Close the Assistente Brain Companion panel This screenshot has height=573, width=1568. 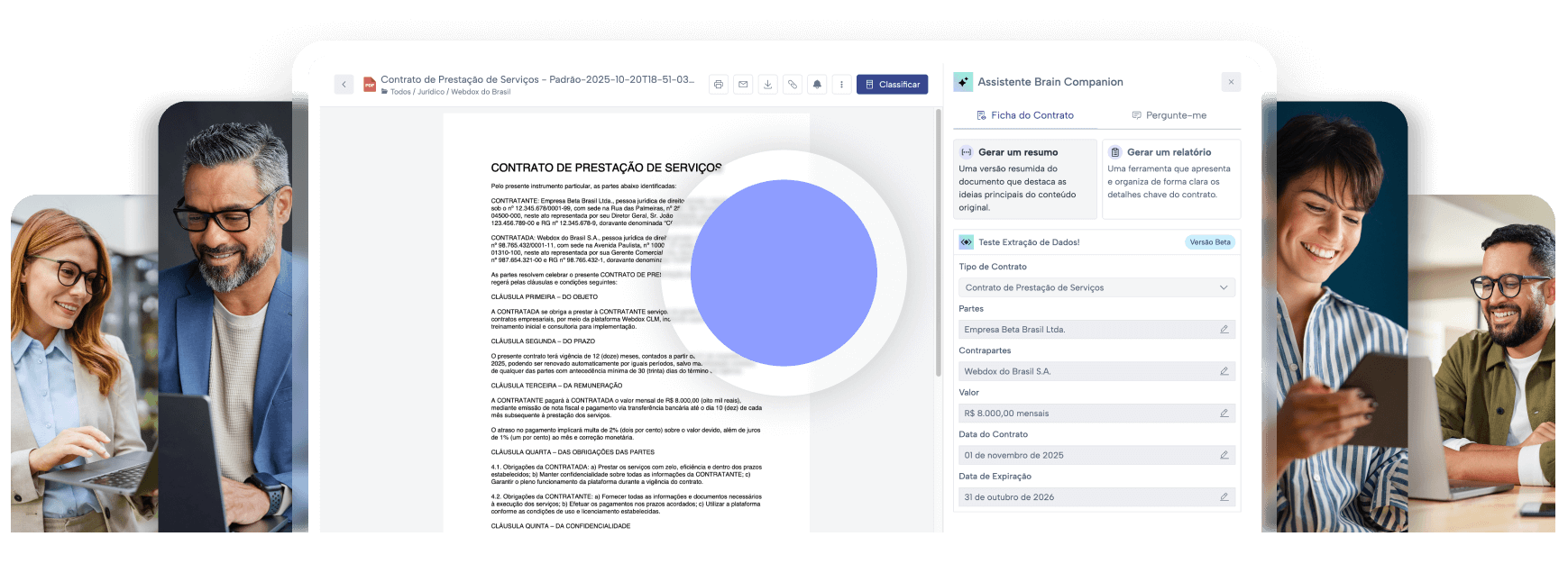pos(1231,82)
